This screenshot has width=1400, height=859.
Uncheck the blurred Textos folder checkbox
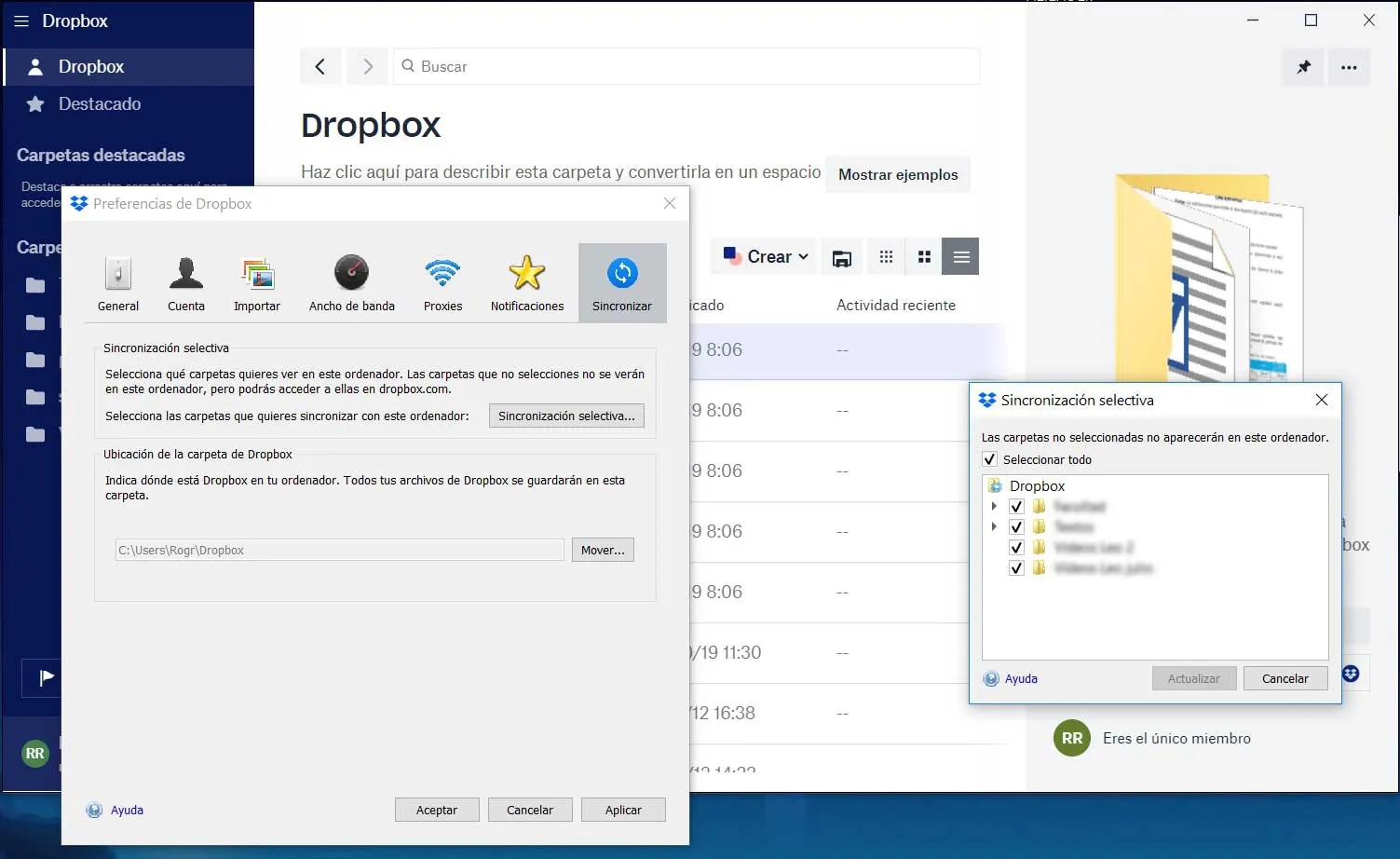click(1016, 526)
